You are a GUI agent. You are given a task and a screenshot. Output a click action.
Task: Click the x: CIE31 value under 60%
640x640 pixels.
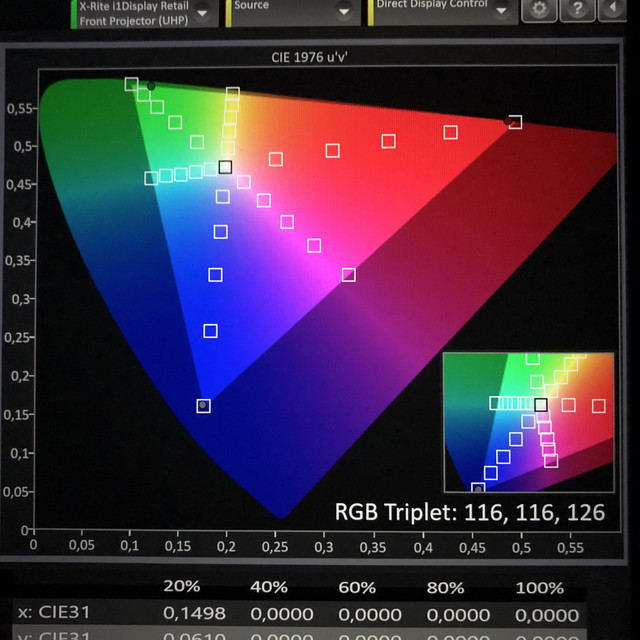tap(370, 615)
